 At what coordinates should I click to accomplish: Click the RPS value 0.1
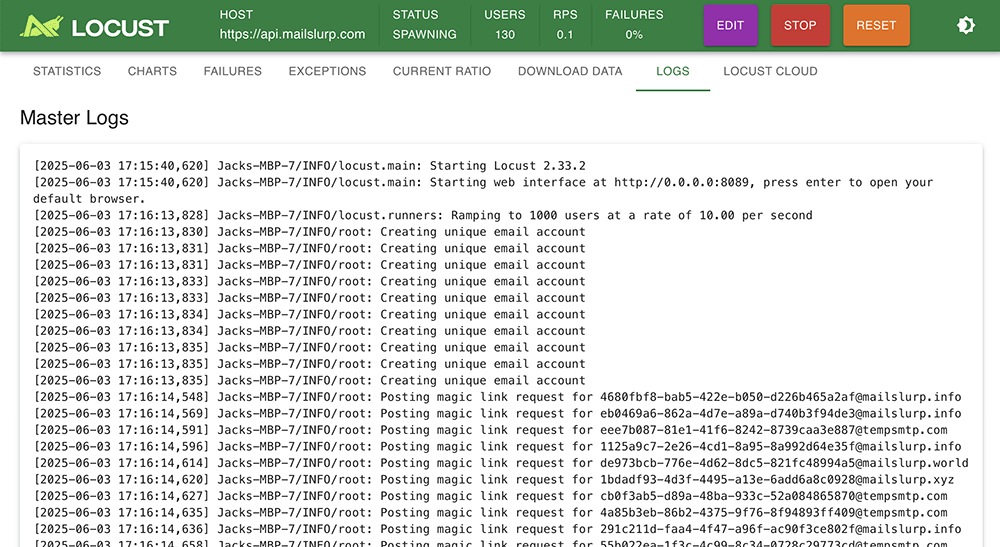pos(564,34)
